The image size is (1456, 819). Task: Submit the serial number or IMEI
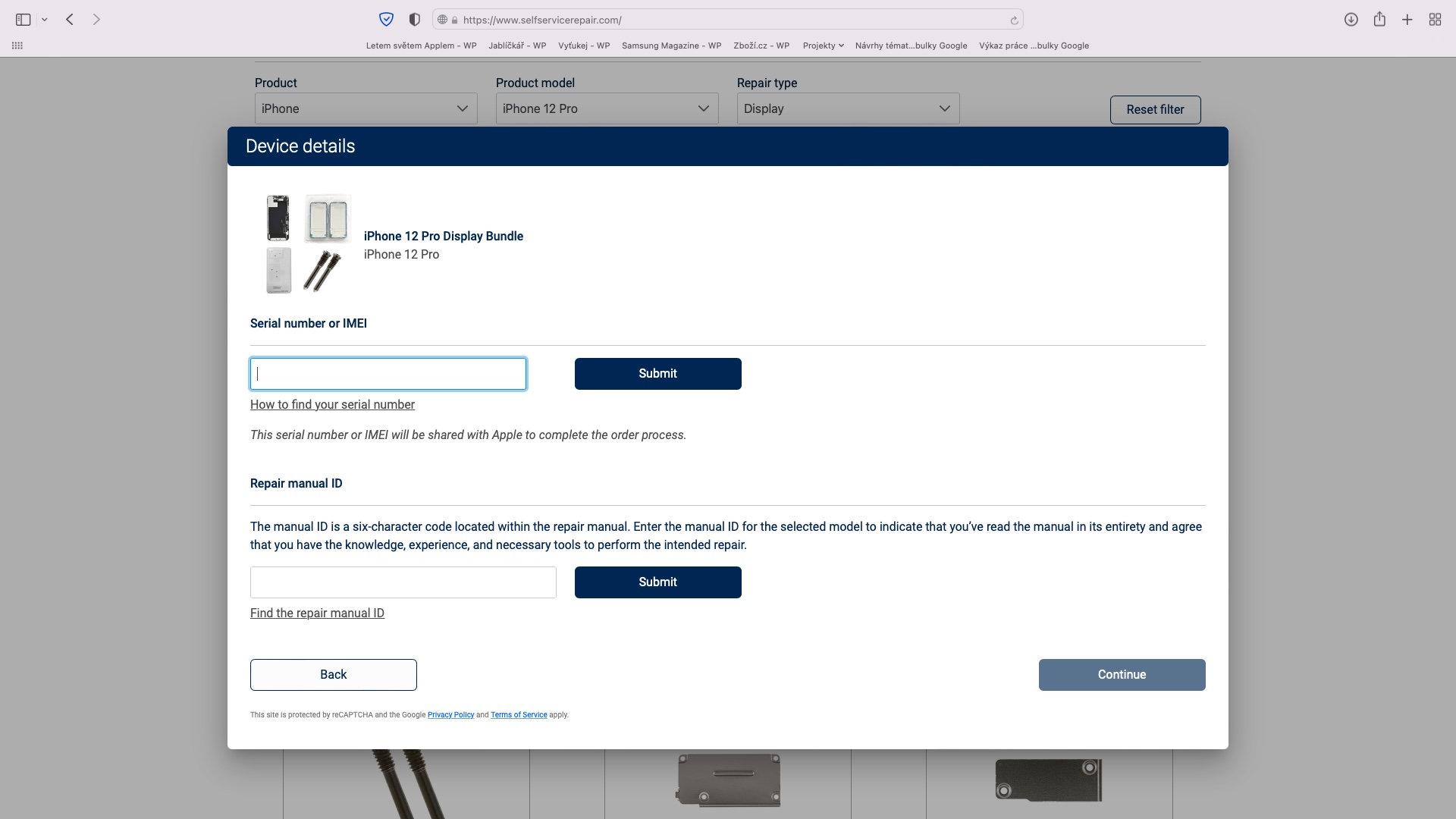click(658, 373)
